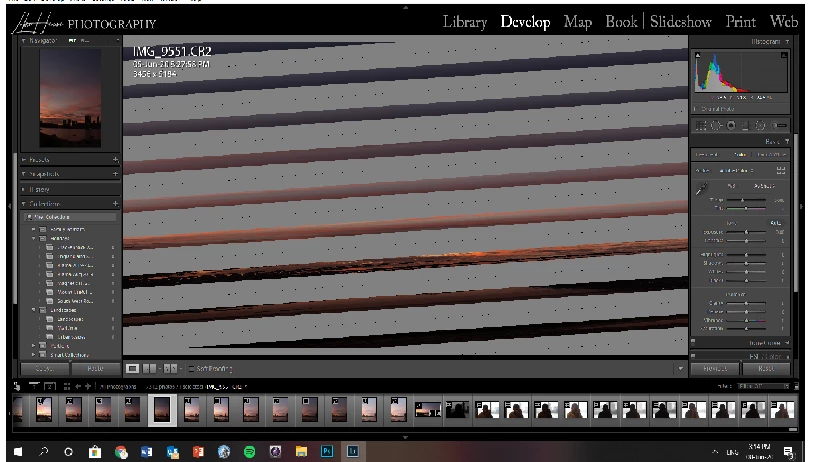Viewport: 821px width, 462px height.
Task: Open Photoshop from the taskbar
Action: tap(327, 451)
